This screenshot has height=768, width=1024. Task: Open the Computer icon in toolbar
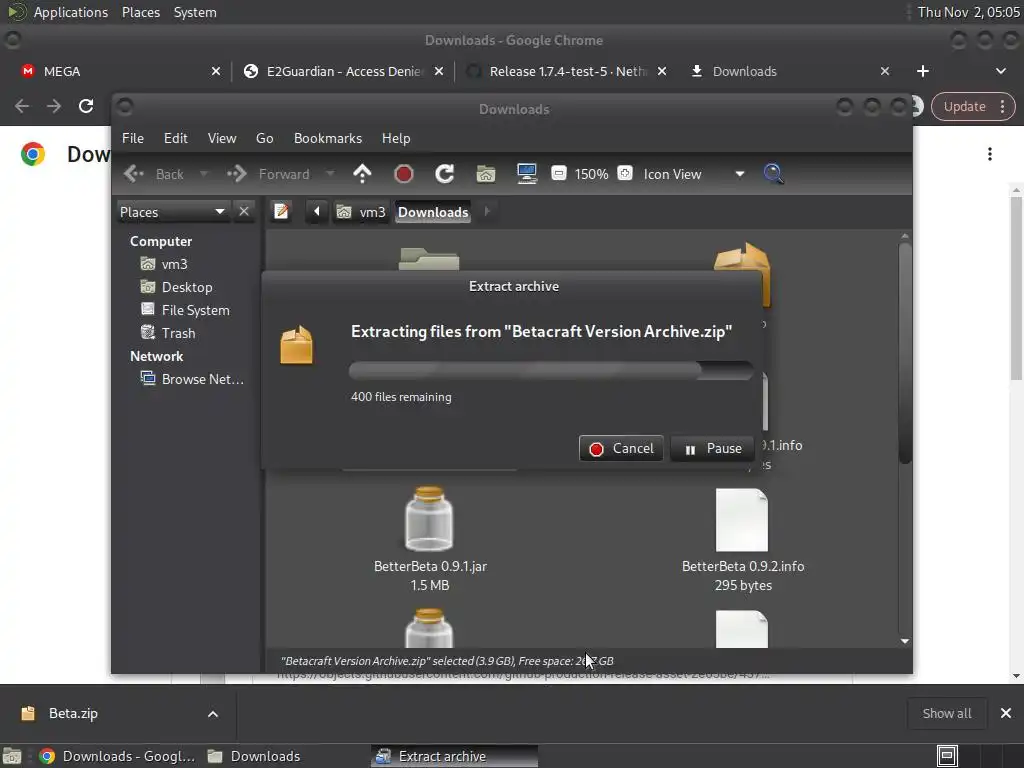click(x=526, y=174)
